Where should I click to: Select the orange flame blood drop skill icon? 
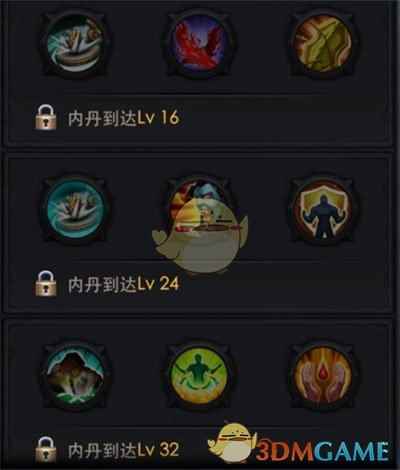pos(323,374)
